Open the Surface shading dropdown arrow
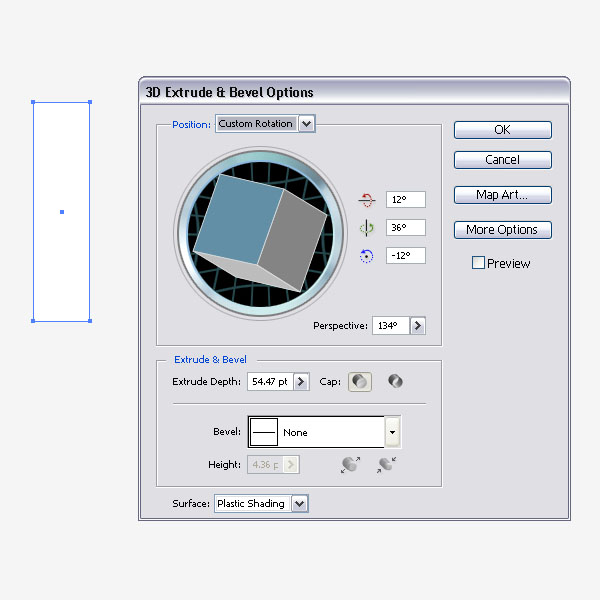Image resolution: width=600 pixels, height=600 pixels. coord(300,504)
